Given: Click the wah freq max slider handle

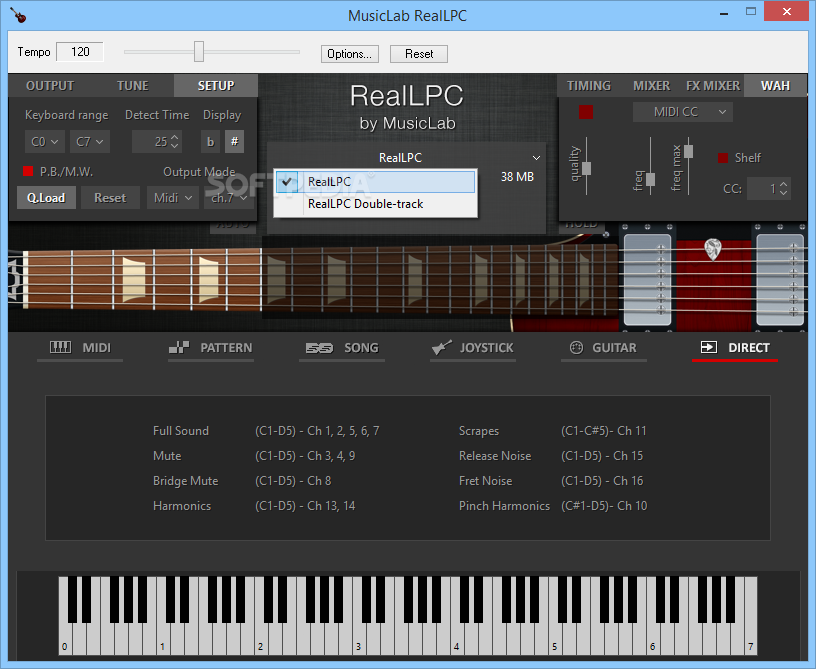Looking at the screenshot, I should [688, 151].
